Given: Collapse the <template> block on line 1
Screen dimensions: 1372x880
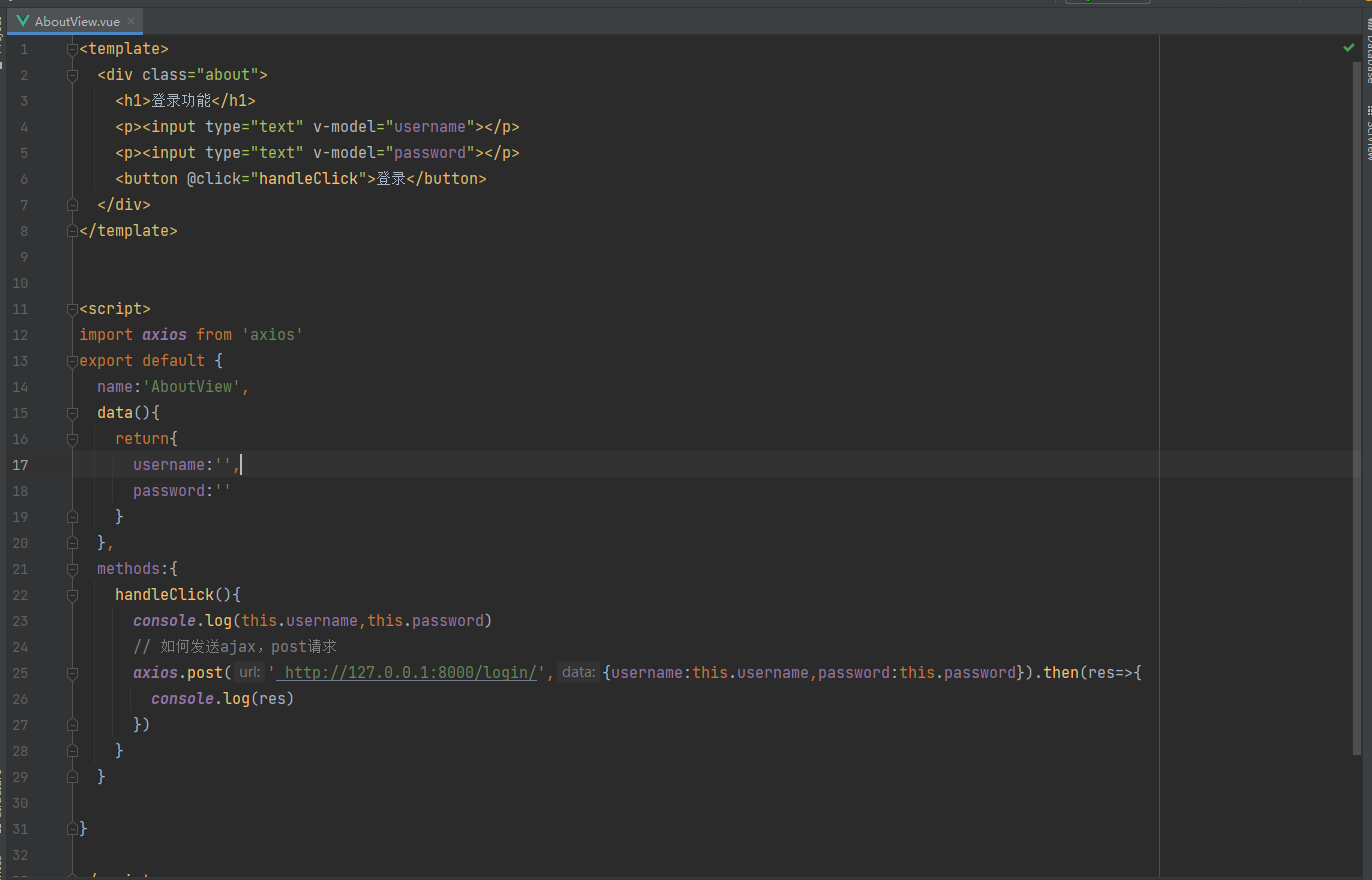Looking at the screenshot, I should (x=72, y=49).
